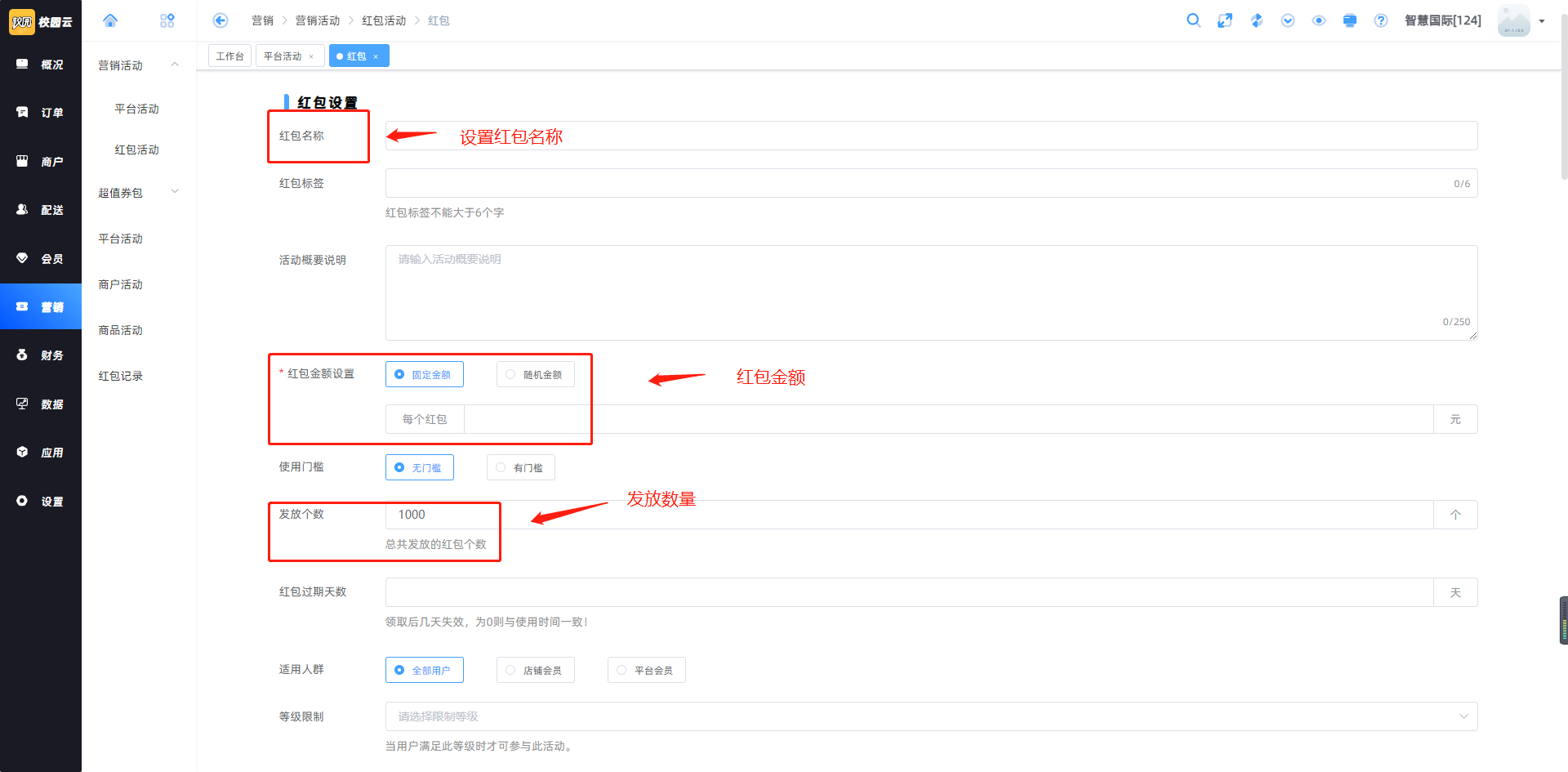Image resolution: width=1568 pixels, height=772 pixels.
Task: Open the apps grid icon
Action: click(167, 20)
